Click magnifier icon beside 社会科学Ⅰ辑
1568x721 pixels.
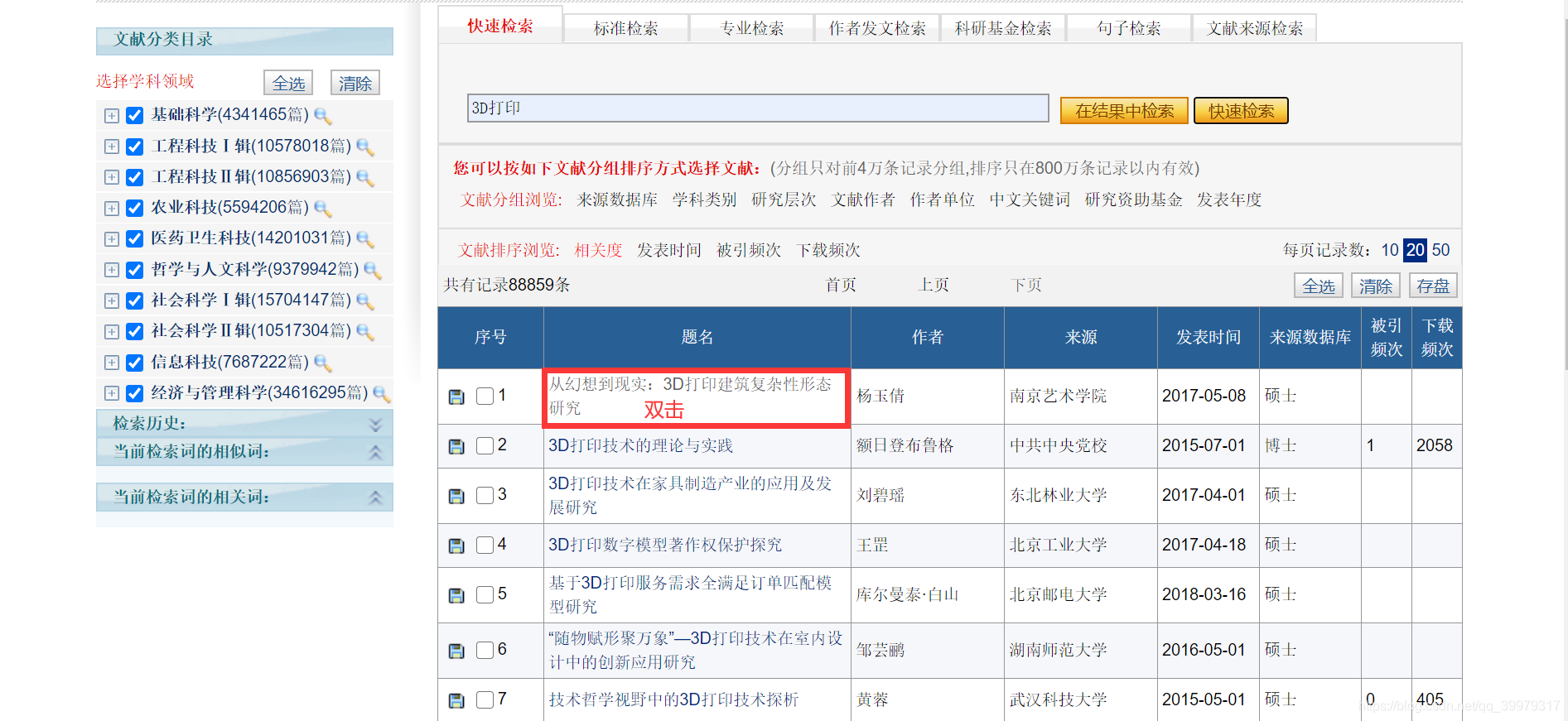365,301
